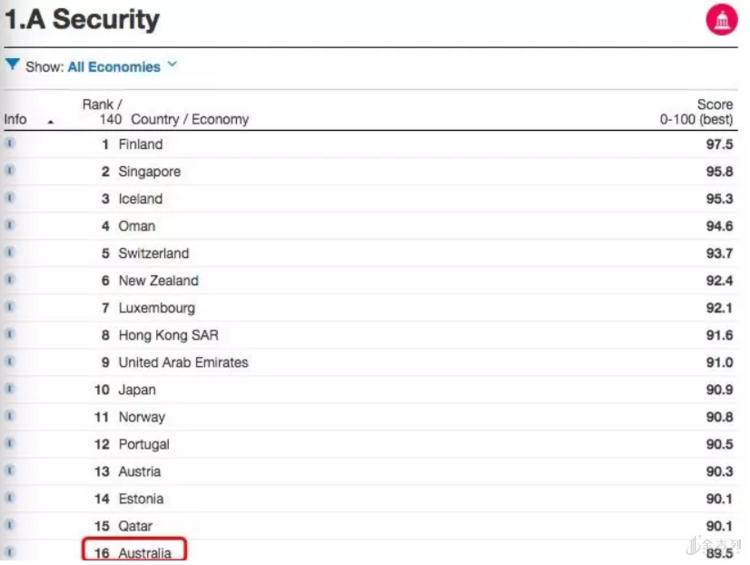
Task: Click info icon next to Japan
Action: tap(11, 389)
